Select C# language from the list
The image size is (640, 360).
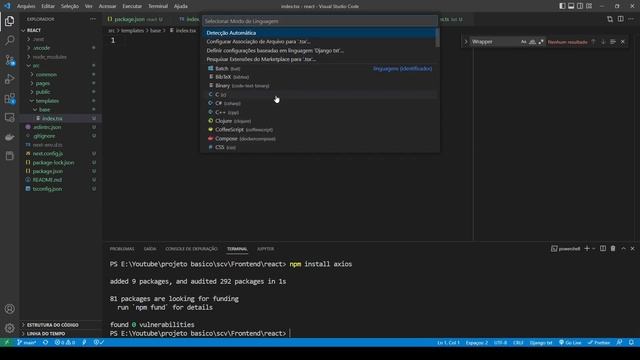click(x=318, y=103)
